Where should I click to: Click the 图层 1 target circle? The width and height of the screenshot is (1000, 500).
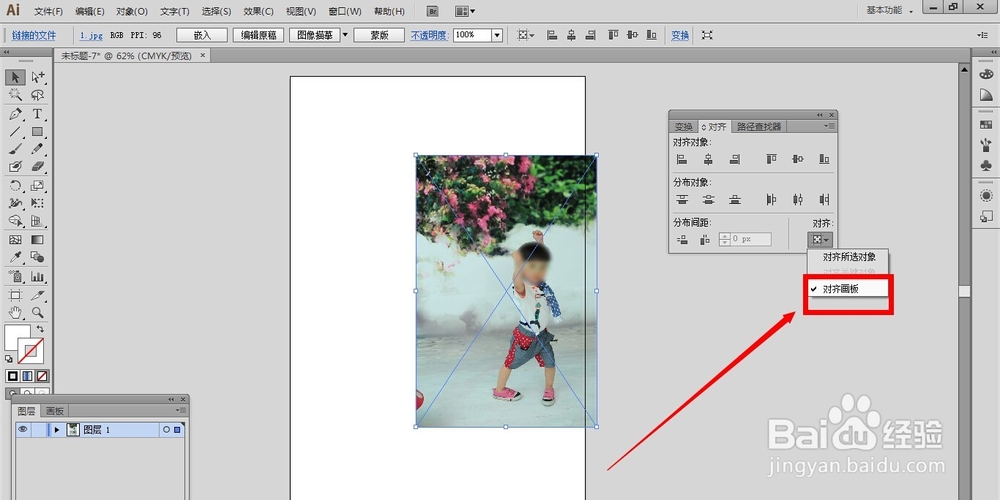[166, 430]
